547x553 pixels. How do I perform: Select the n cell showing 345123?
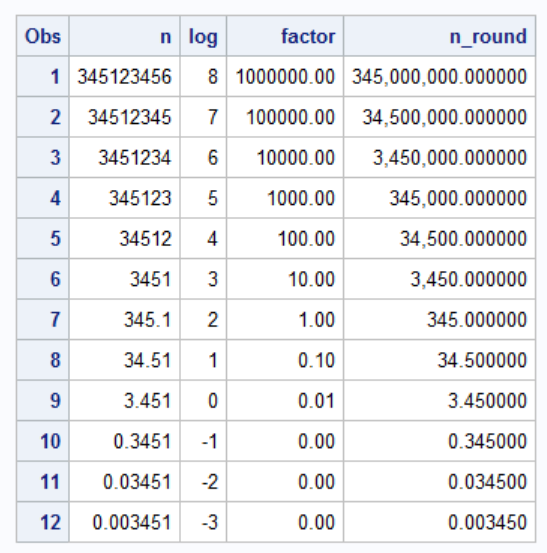click(x=124, y=198)
